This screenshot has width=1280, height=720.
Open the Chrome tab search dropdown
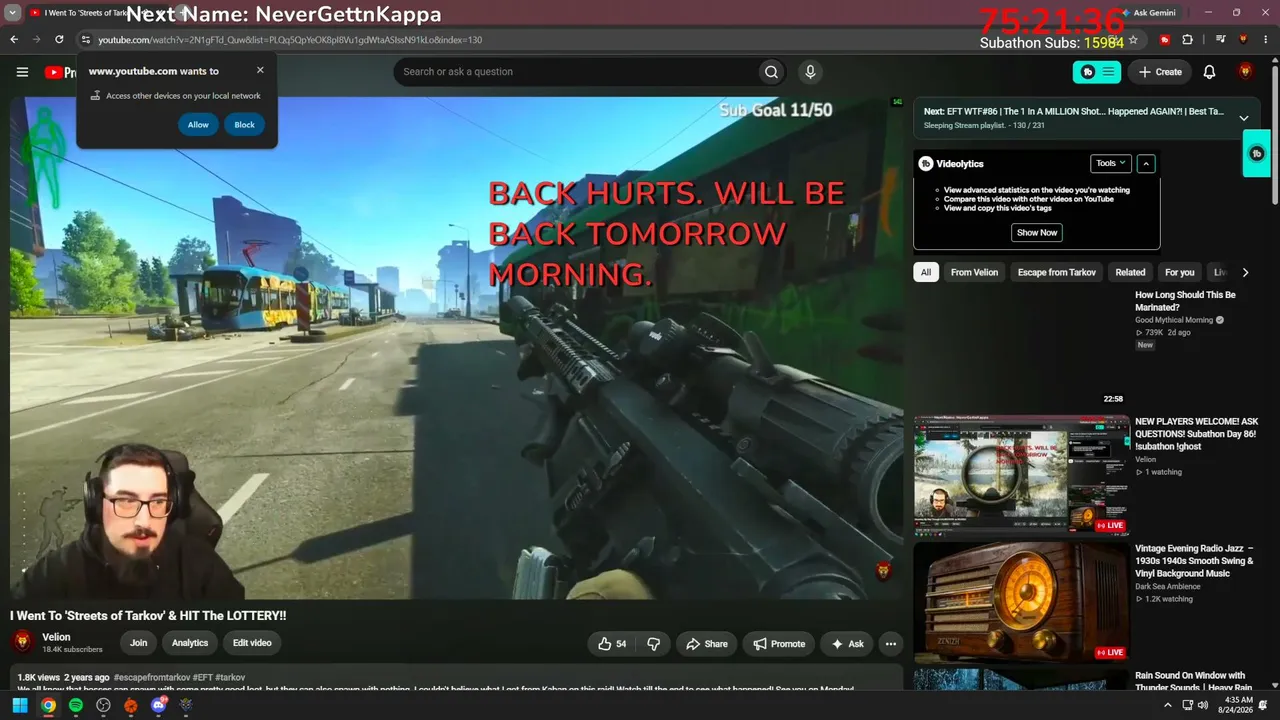pos(13,13)
